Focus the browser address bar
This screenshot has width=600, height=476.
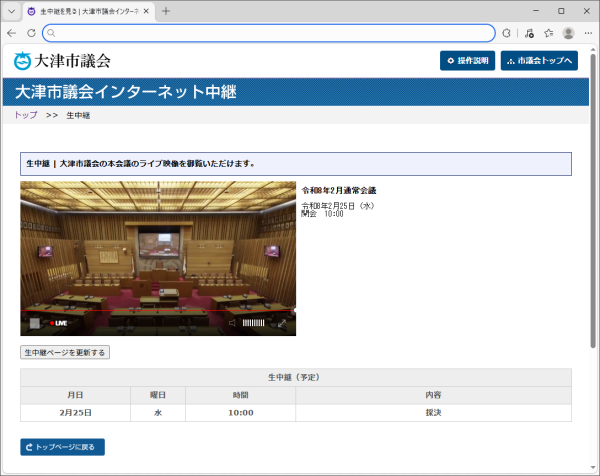(x=270, y=33)
